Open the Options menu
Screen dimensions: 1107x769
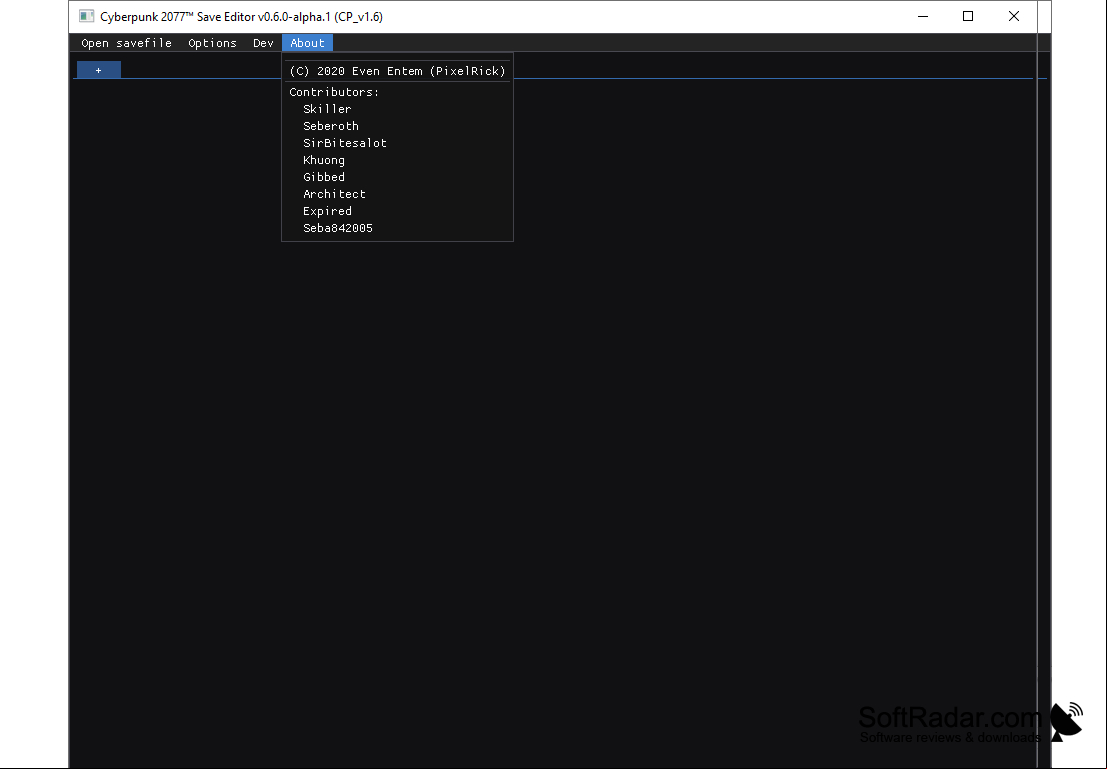pyautogui.click(x=213, y=43)
